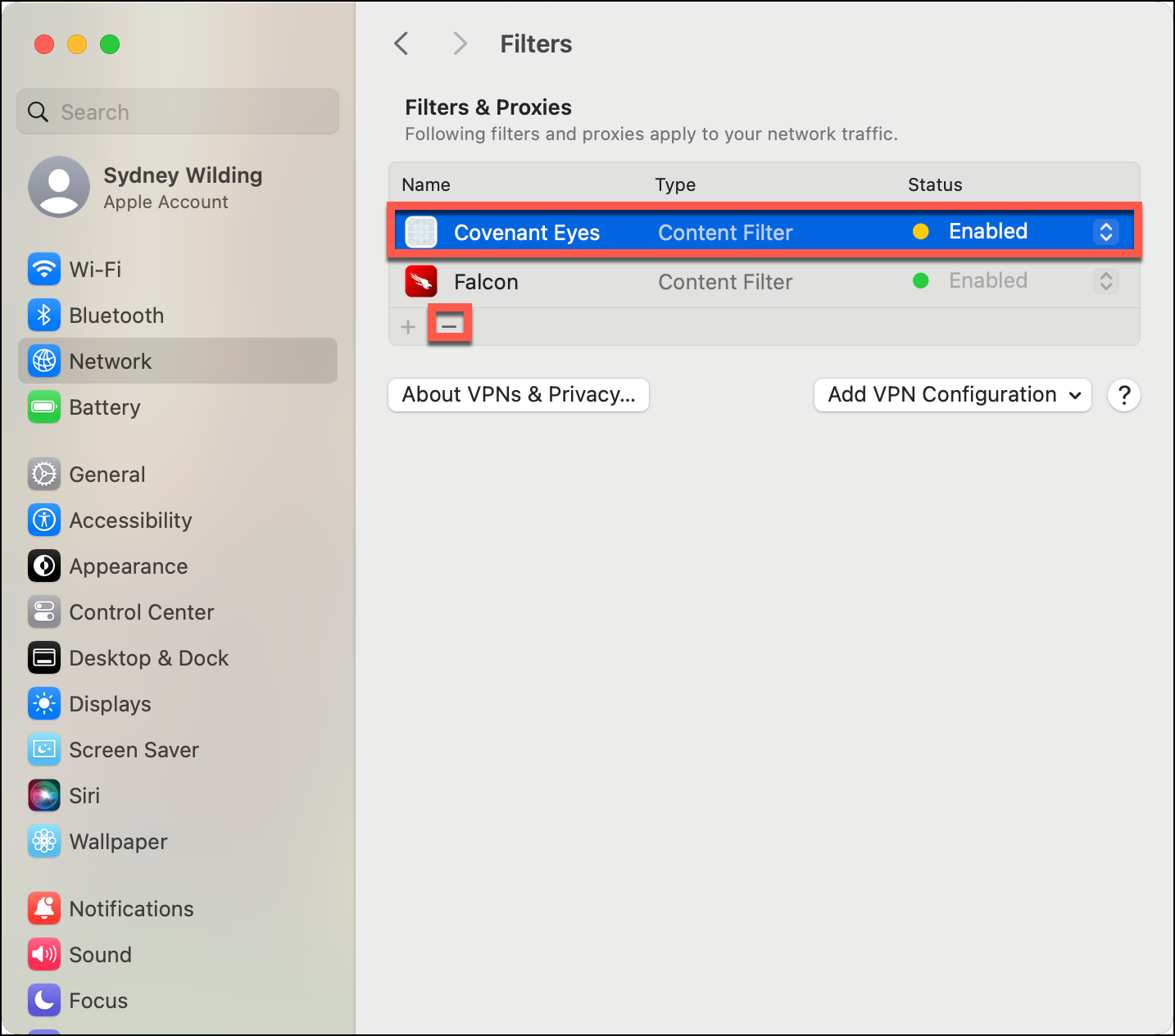
Task: Click the help question mark button
Action: tap(1124, 395)
